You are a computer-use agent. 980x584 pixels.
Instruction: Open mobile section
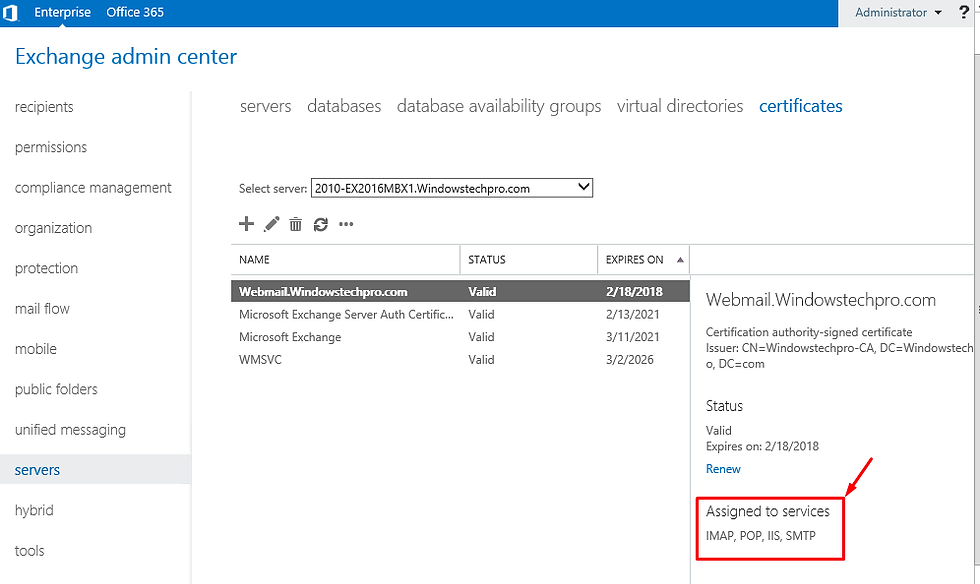(x=36, y=349)
